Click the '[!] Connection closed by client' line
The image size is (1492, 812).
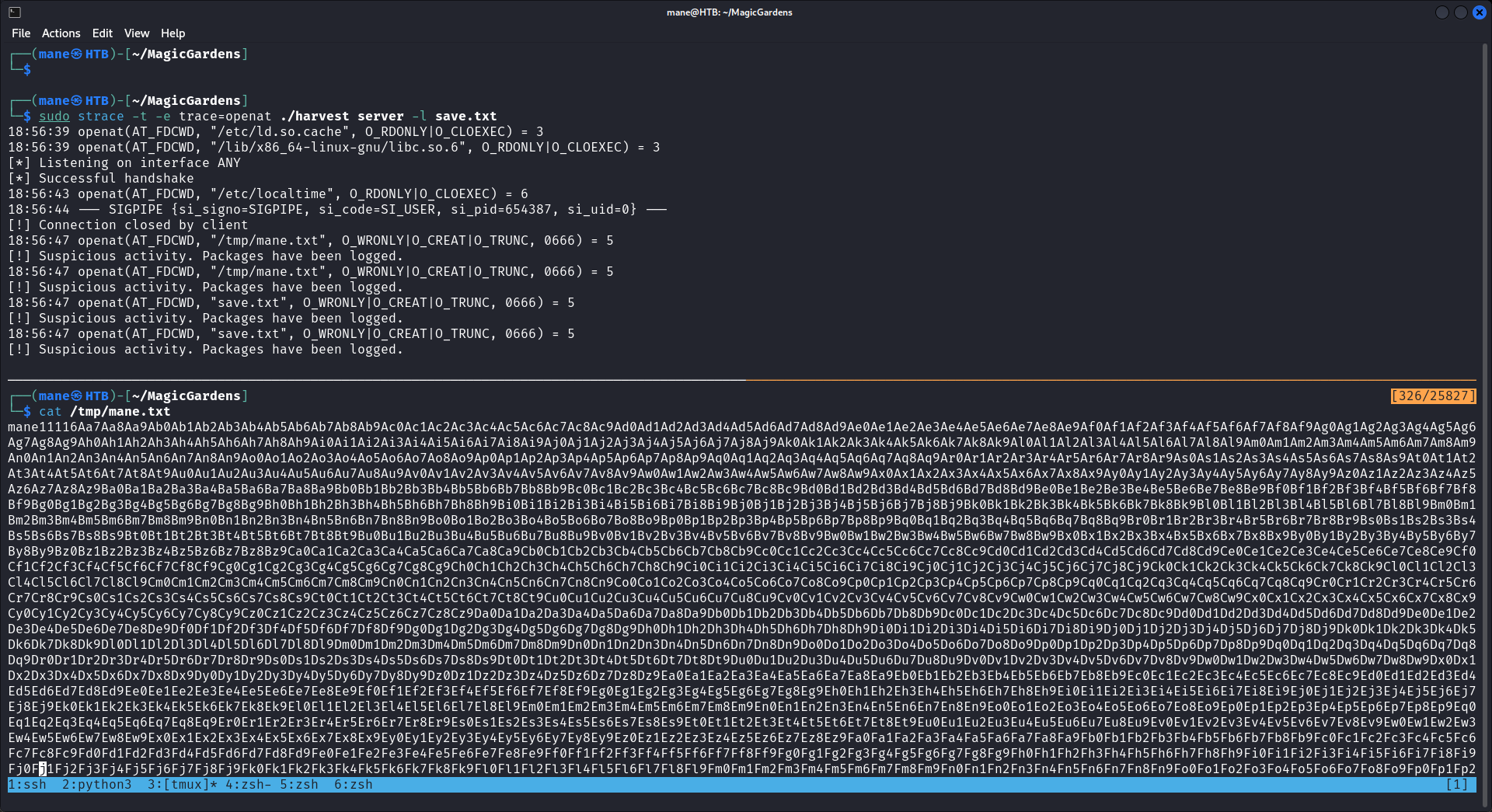[128, 225]
